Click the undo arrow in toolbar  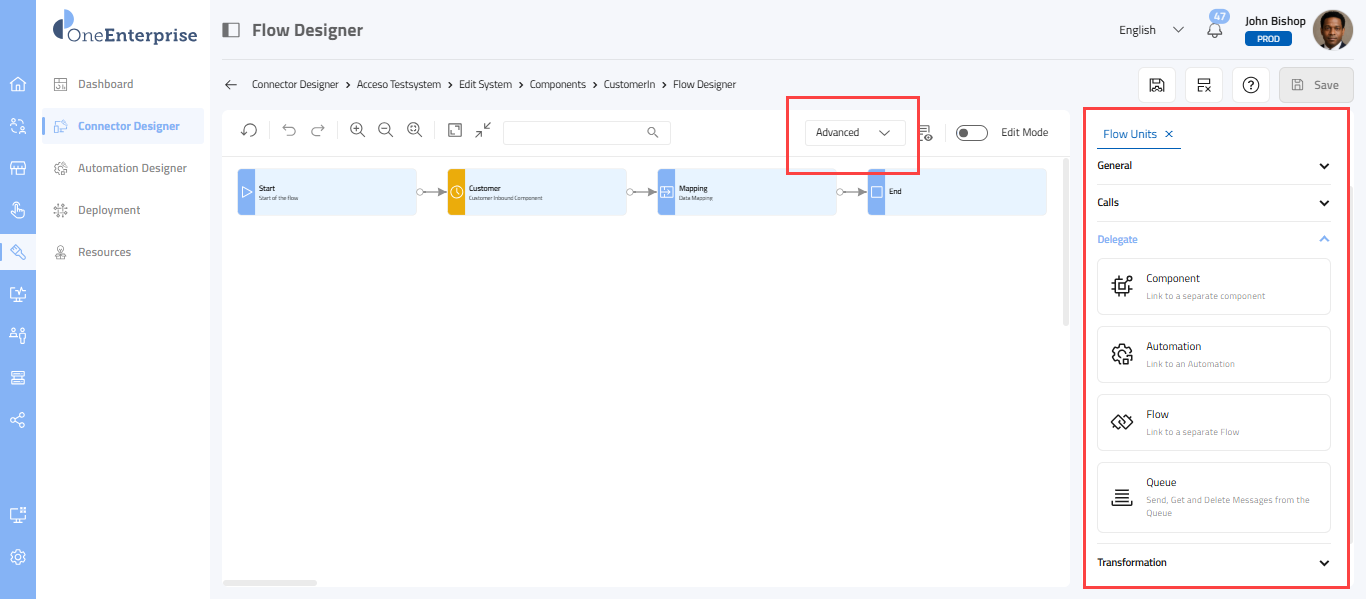[289, 131]
